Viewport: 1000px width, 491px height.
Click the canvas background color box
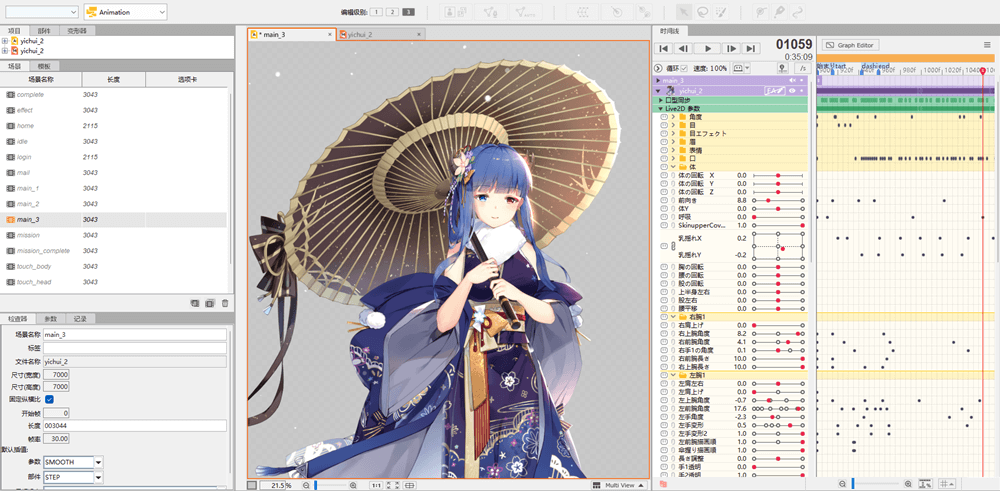point(252,485)
